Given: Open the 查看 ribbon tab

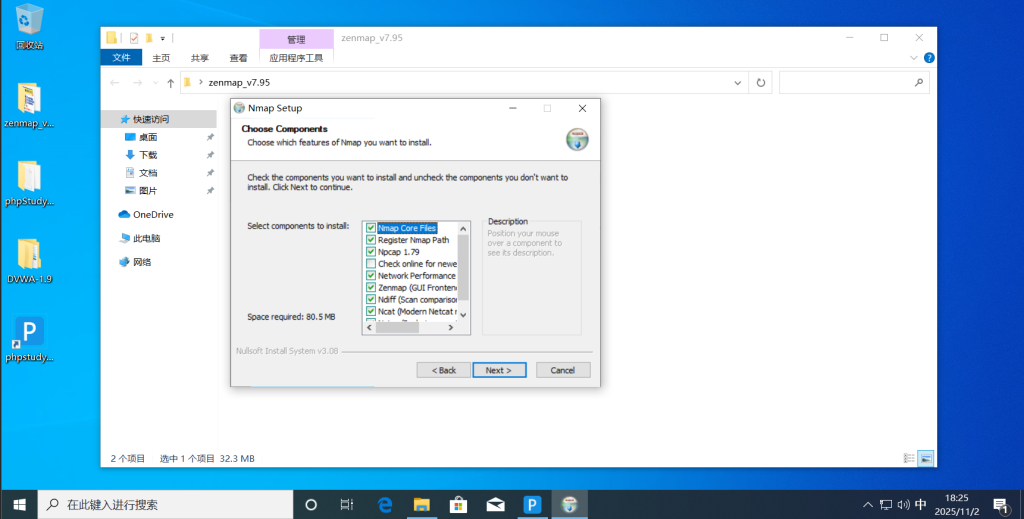Looking at the screenshot, I should tap(238, 58).
